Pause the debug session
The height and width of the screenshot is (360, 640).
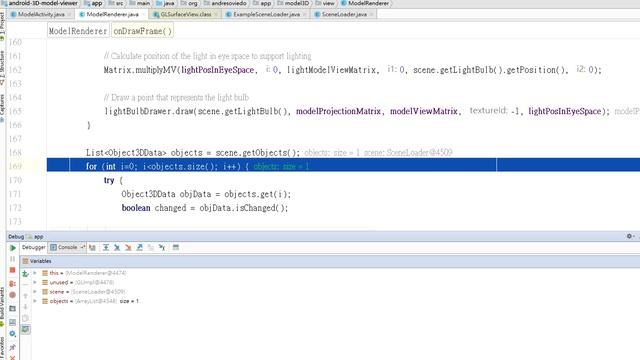click(13, 259)
